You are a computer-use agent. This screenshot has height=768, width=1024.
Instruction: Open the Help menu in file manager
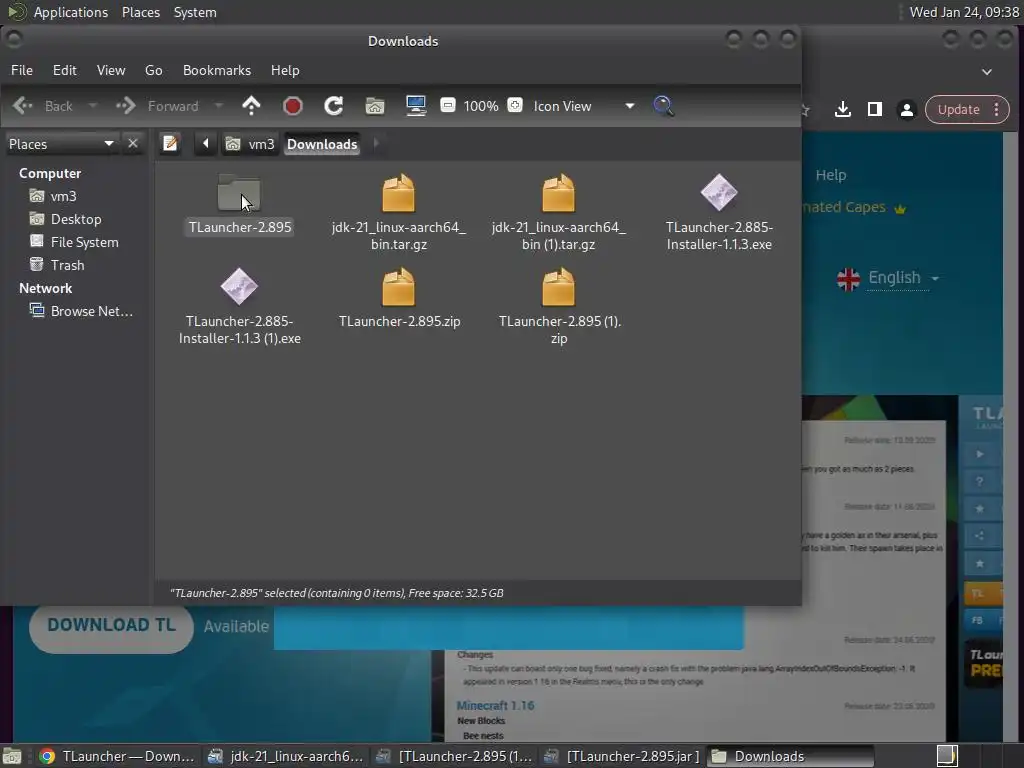(285, 70)
